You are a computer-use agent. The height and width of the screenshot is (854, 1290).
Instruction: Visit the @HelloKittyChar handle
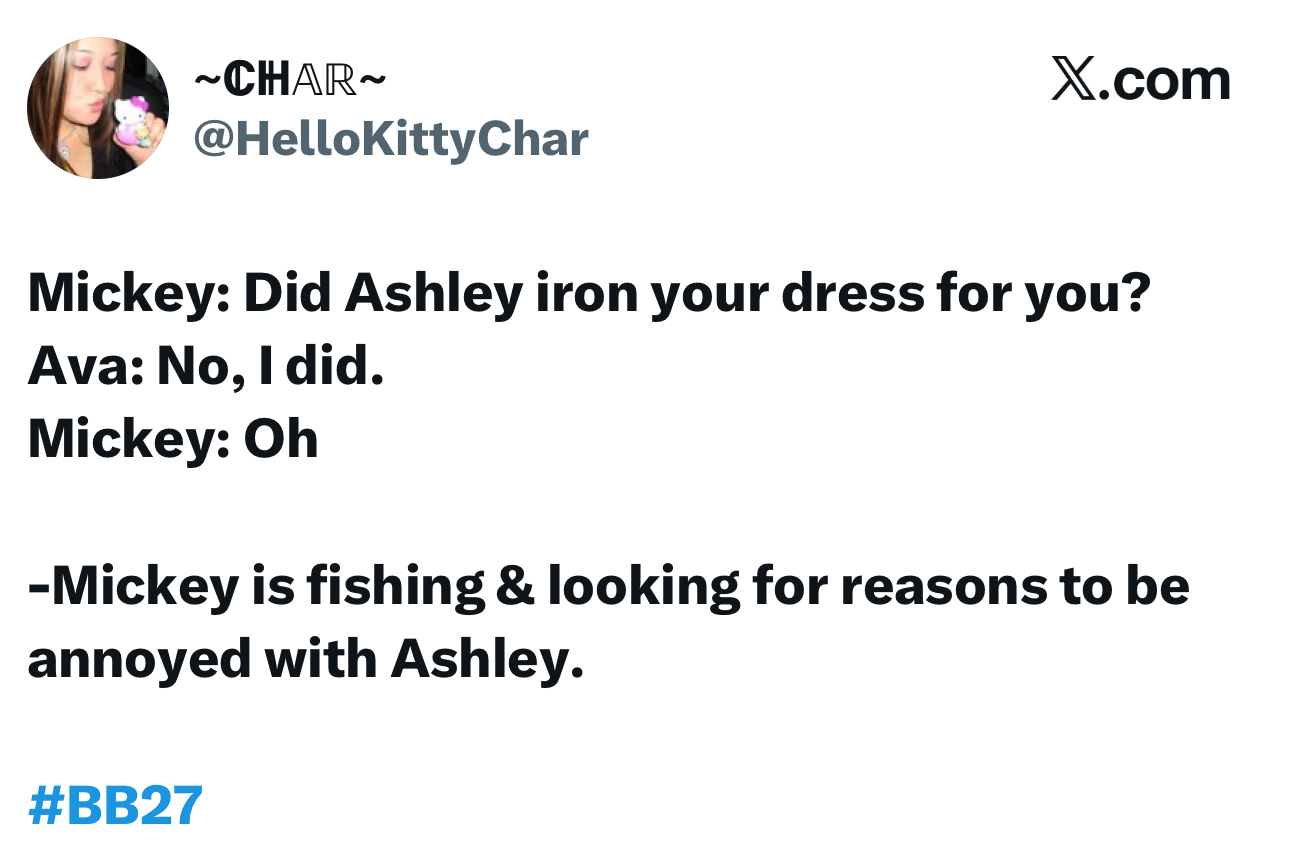point(391,140)
